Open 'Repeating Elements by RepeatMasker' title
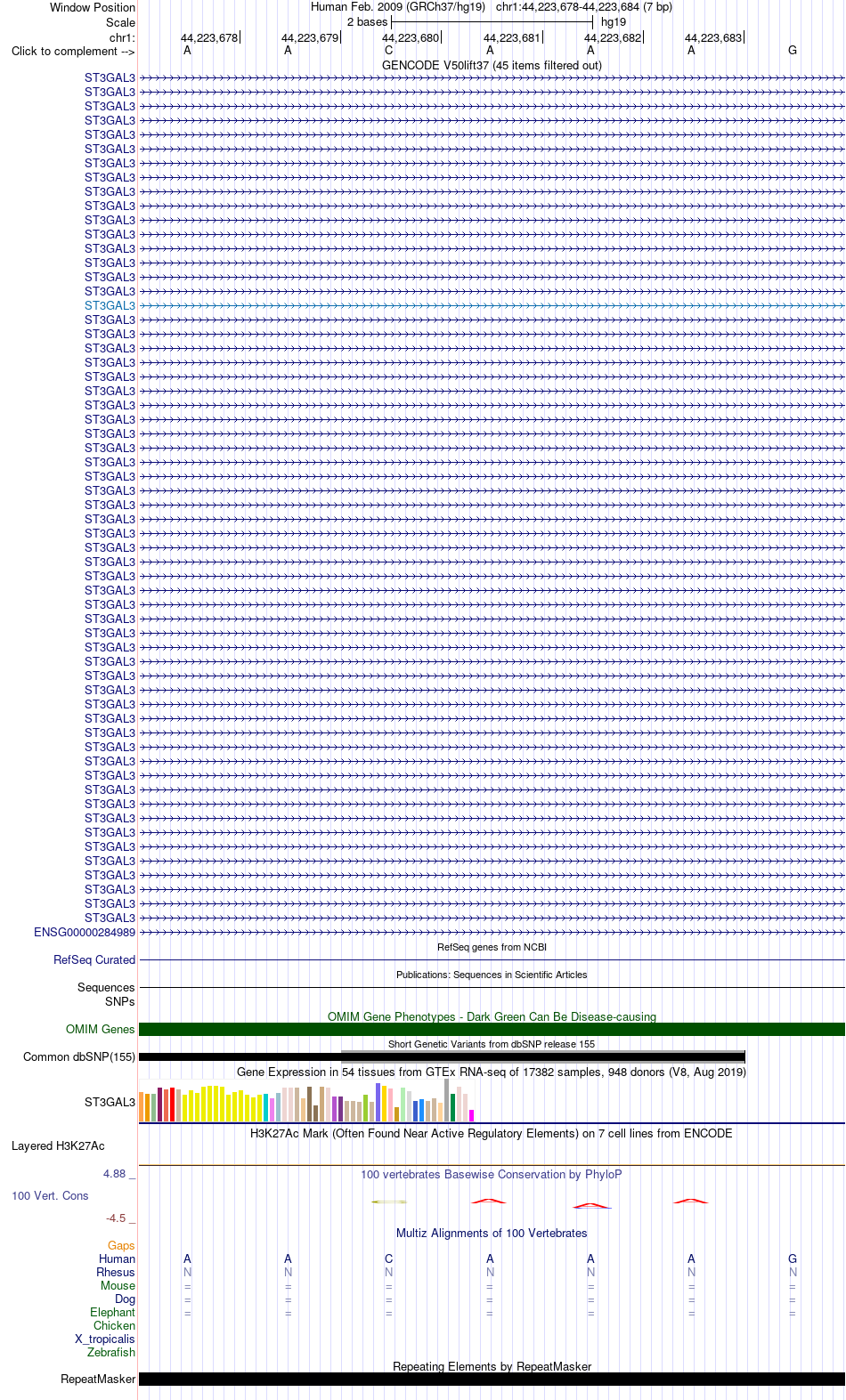 (492, 1366)
